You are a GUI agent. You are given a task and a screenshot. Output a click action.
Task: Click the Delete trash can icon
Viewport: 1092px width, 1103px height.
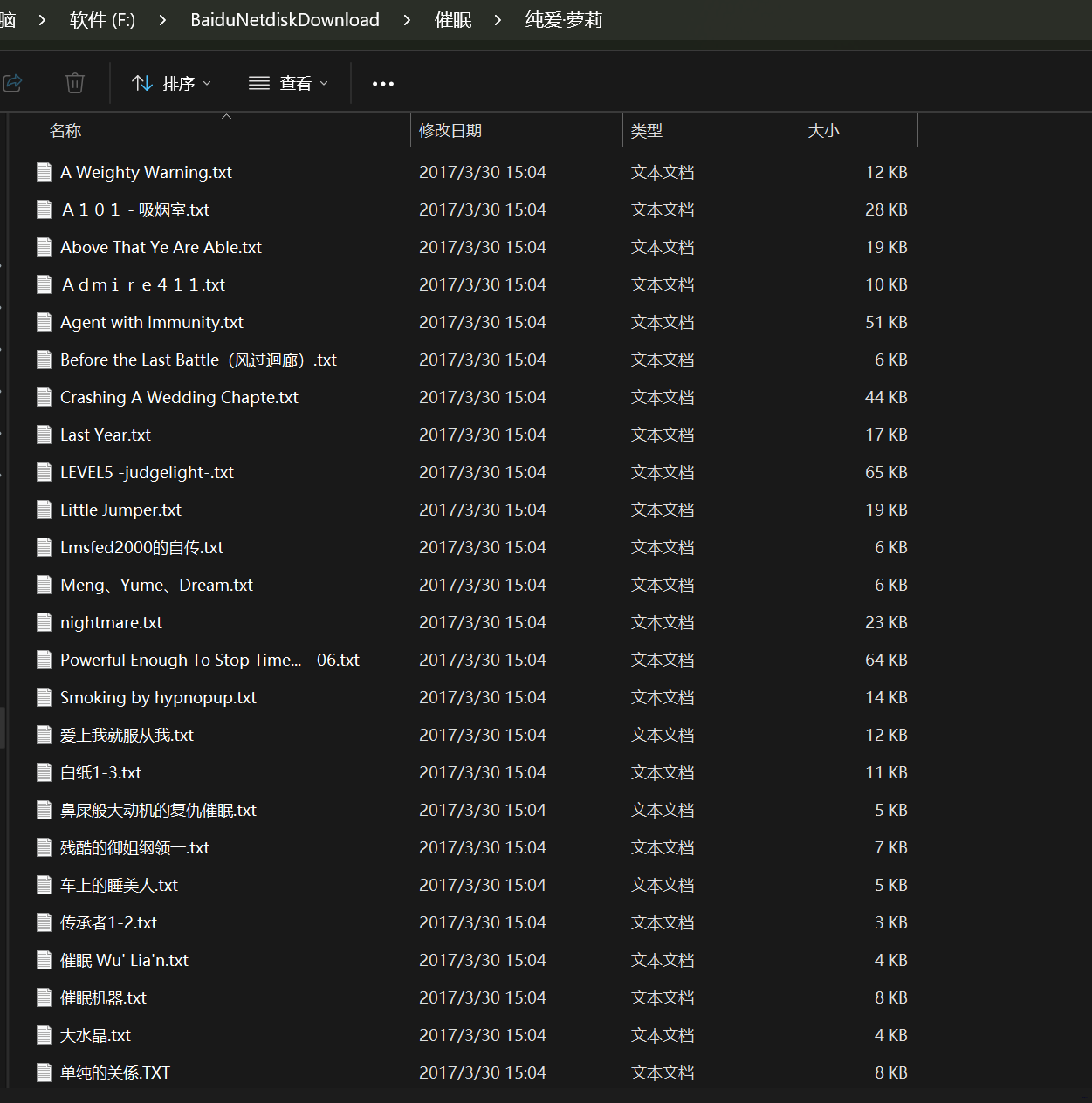pyautogui.click(x=75, y=83)
